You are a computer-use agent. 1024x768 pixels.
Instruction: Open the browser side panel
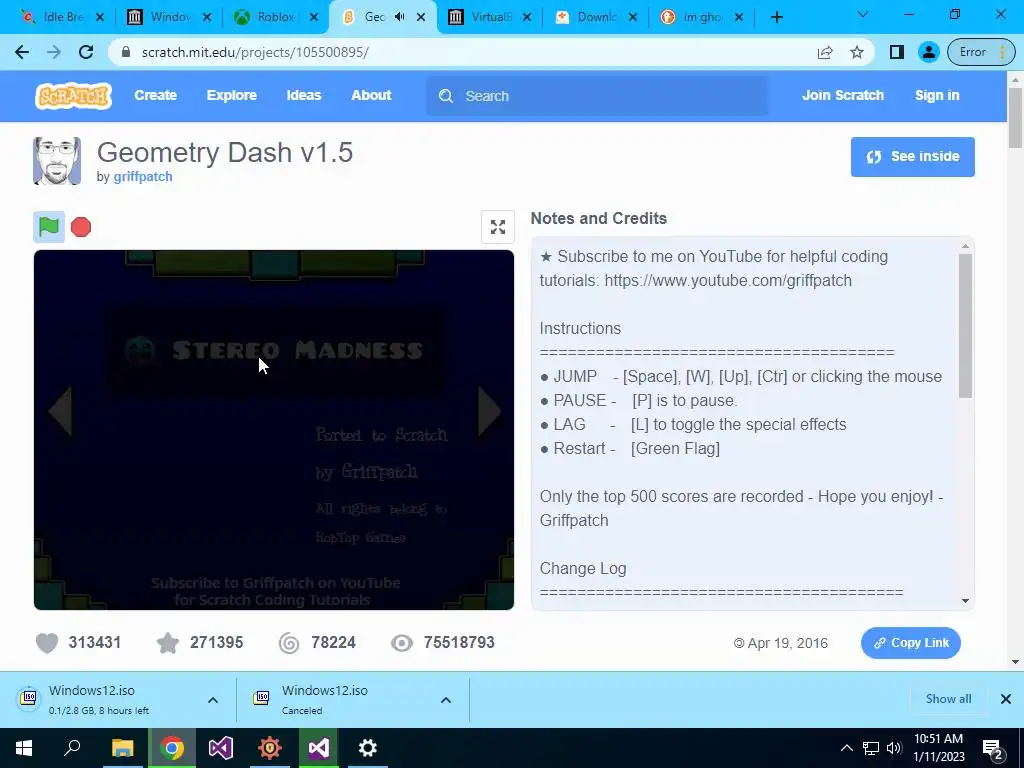coord(897,52)
